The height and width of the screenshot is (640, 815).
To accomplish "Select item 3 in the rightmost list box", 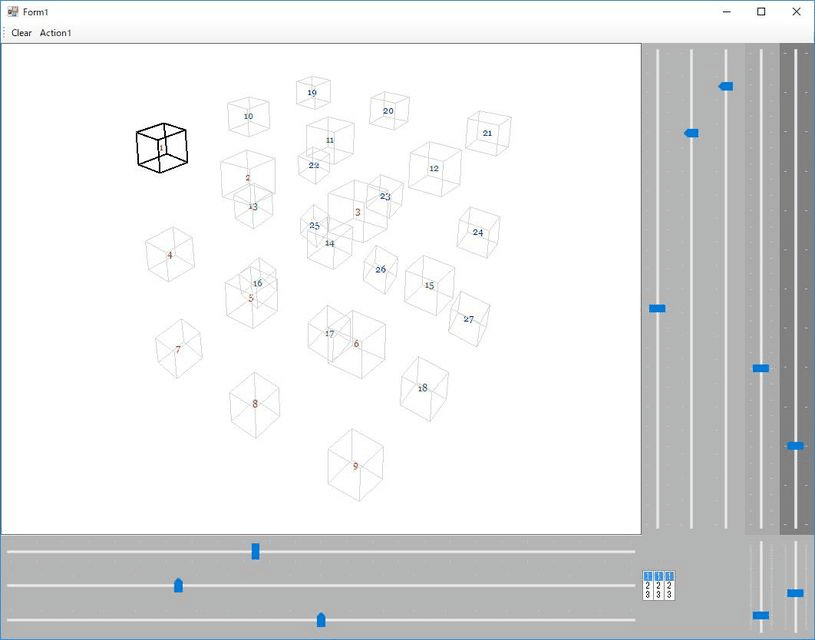I will pos(669,594).
